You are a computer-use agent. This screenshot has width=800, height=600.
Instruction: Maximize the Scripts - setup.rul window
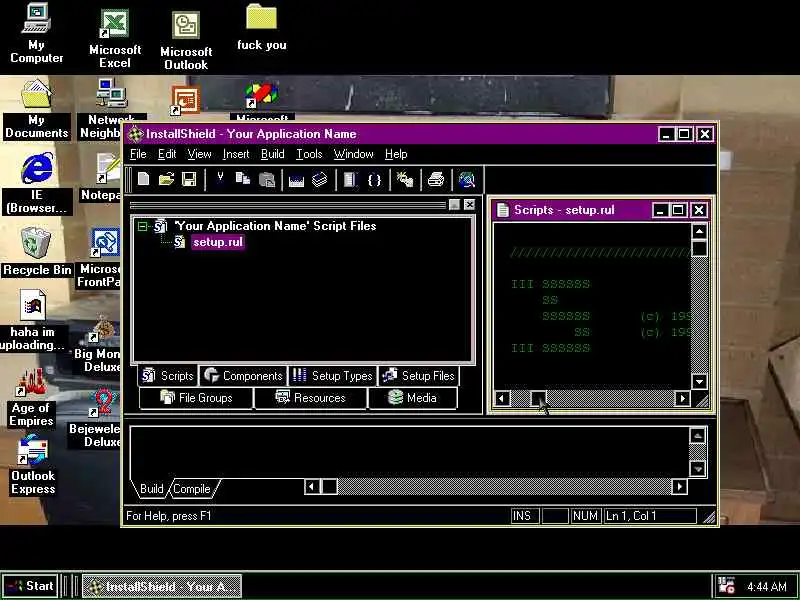point(678,210)
